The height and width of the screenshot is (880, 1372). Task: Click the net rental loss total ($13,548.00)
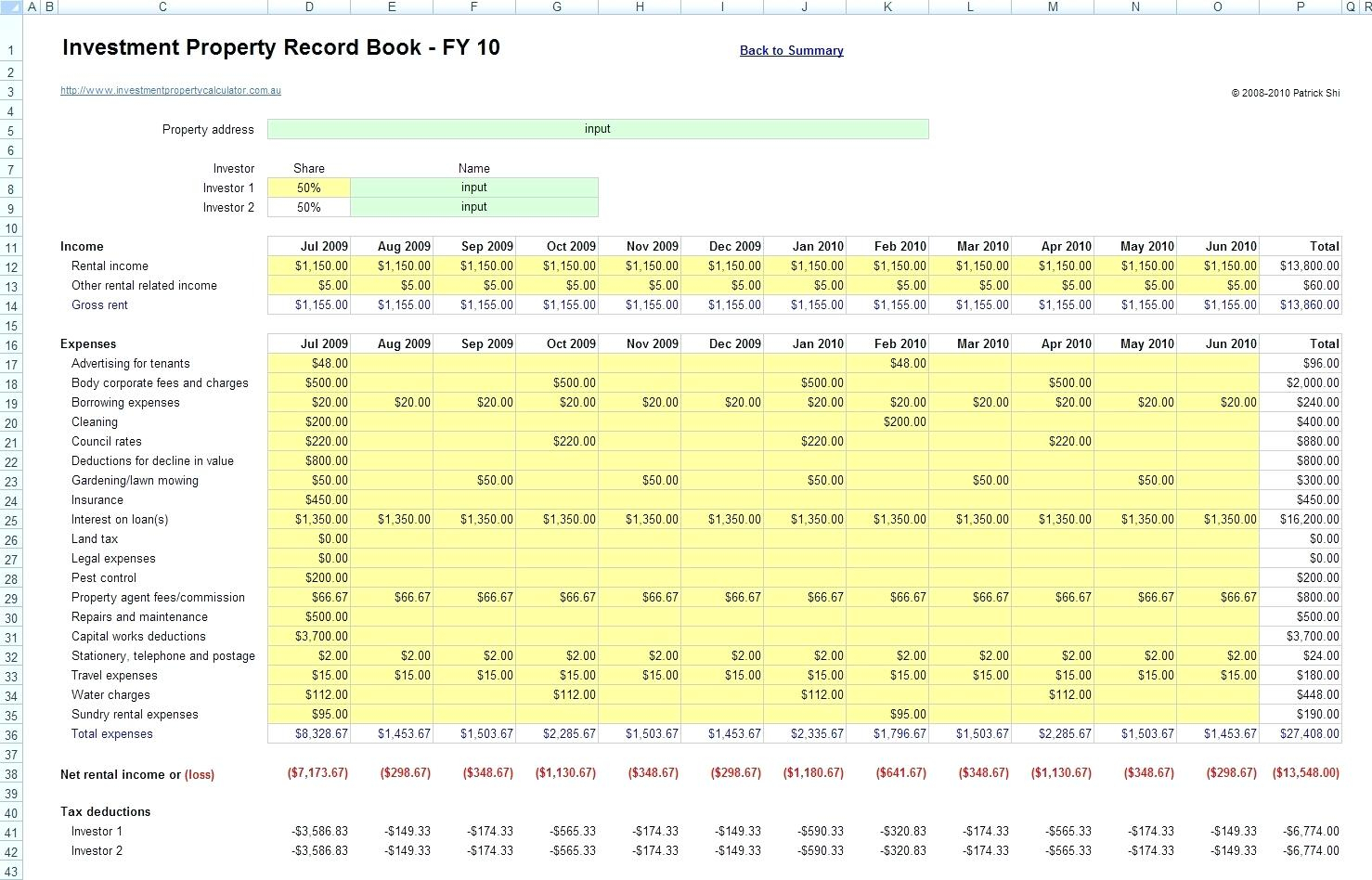pos(1301,773)
